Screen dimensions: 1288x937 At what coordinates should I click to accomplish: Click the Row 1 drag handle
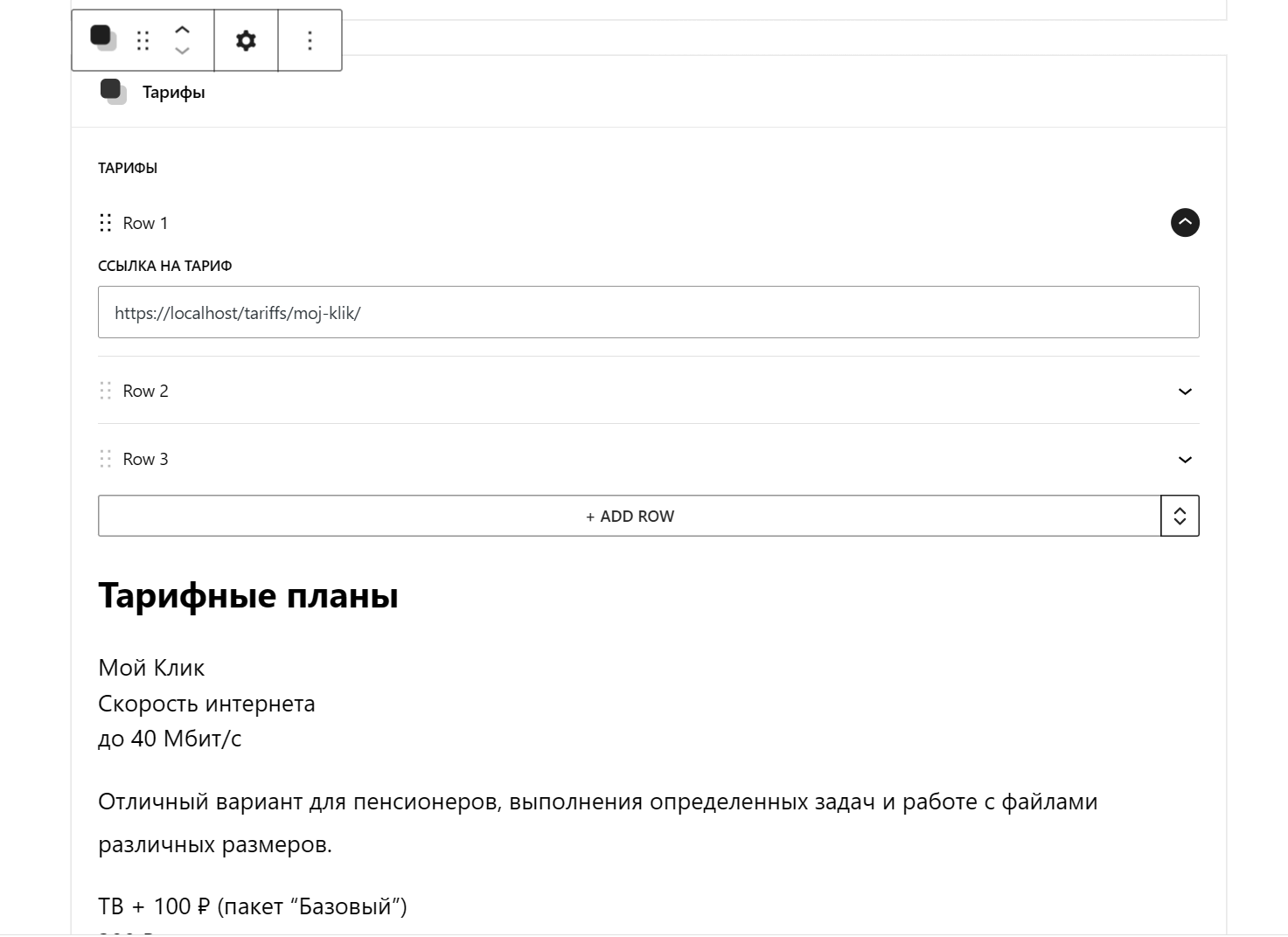[106, 223]
